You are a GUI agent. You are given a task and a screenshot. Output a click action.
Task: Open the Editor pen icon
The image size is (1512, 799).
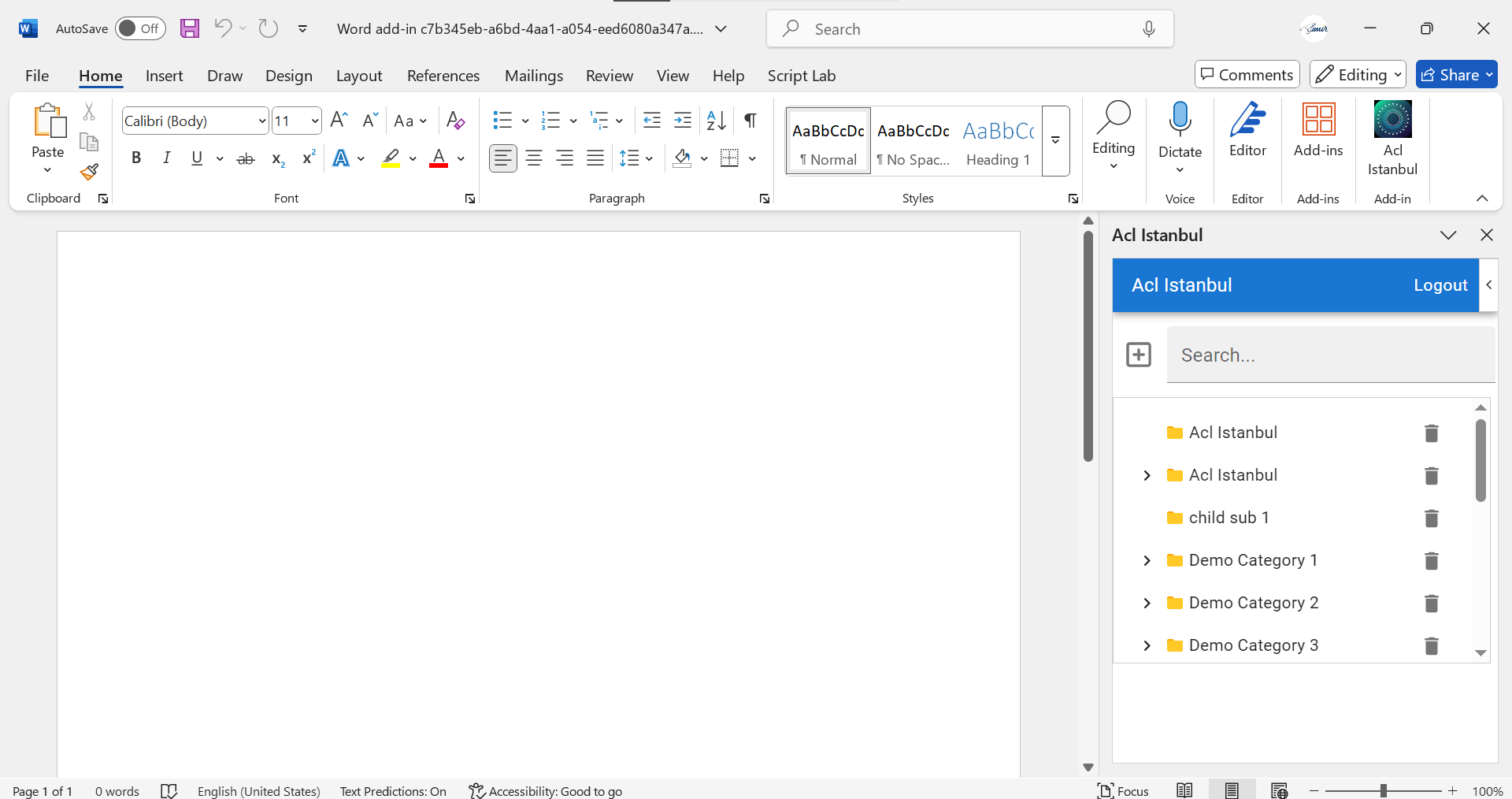click(1247, 120)
